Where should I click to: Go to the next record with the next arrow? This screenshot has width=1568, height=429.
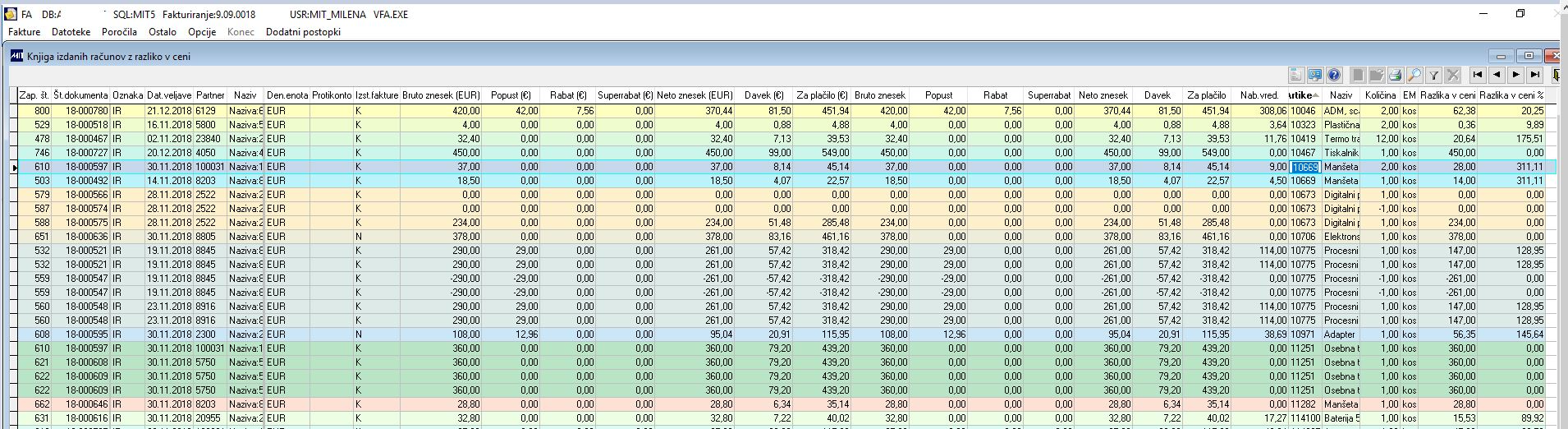pyautogui.click(x=1515, y=75)
